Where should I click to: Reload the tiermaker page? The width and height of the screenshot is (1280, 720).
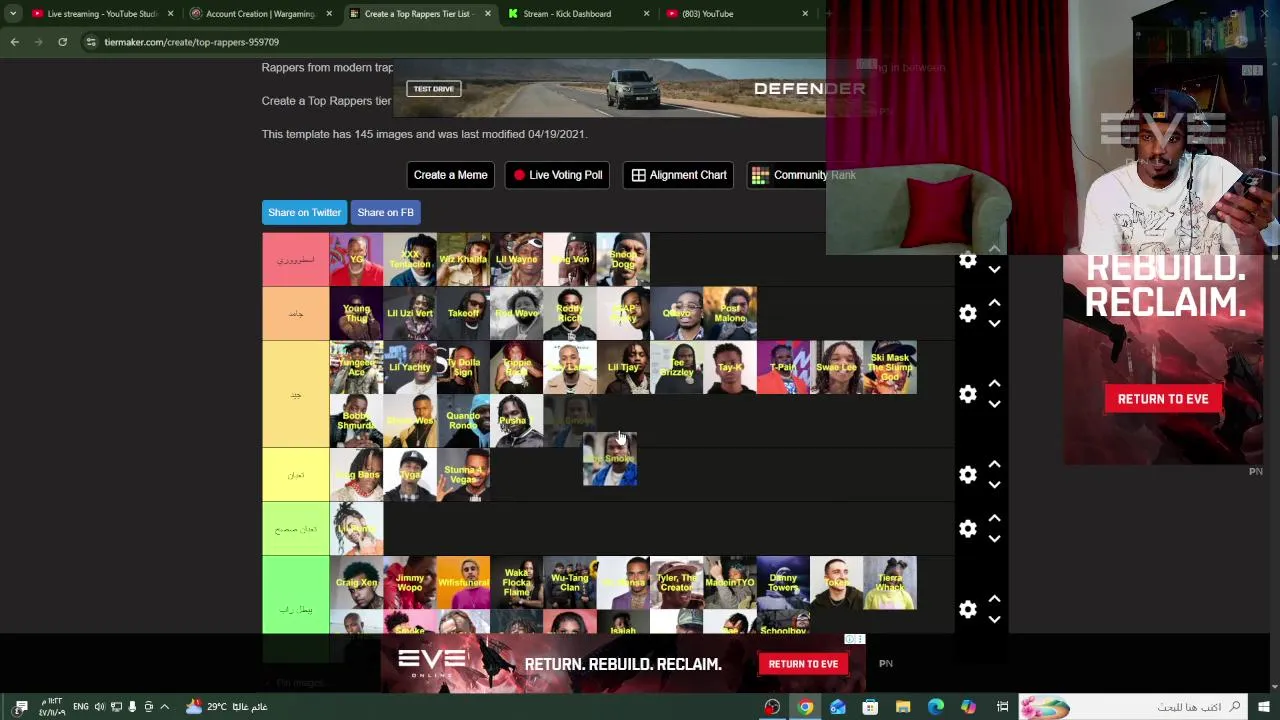[x=62, y=42]
